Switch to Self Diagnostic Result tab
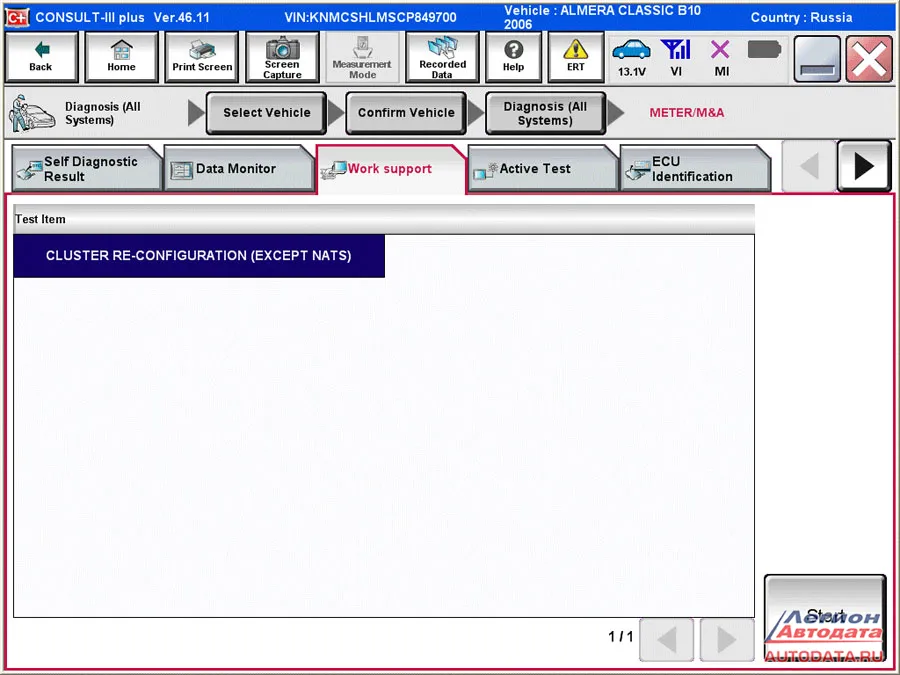Image resolution: width=900 pixels, height=675 pixels. tap(86, 169)
